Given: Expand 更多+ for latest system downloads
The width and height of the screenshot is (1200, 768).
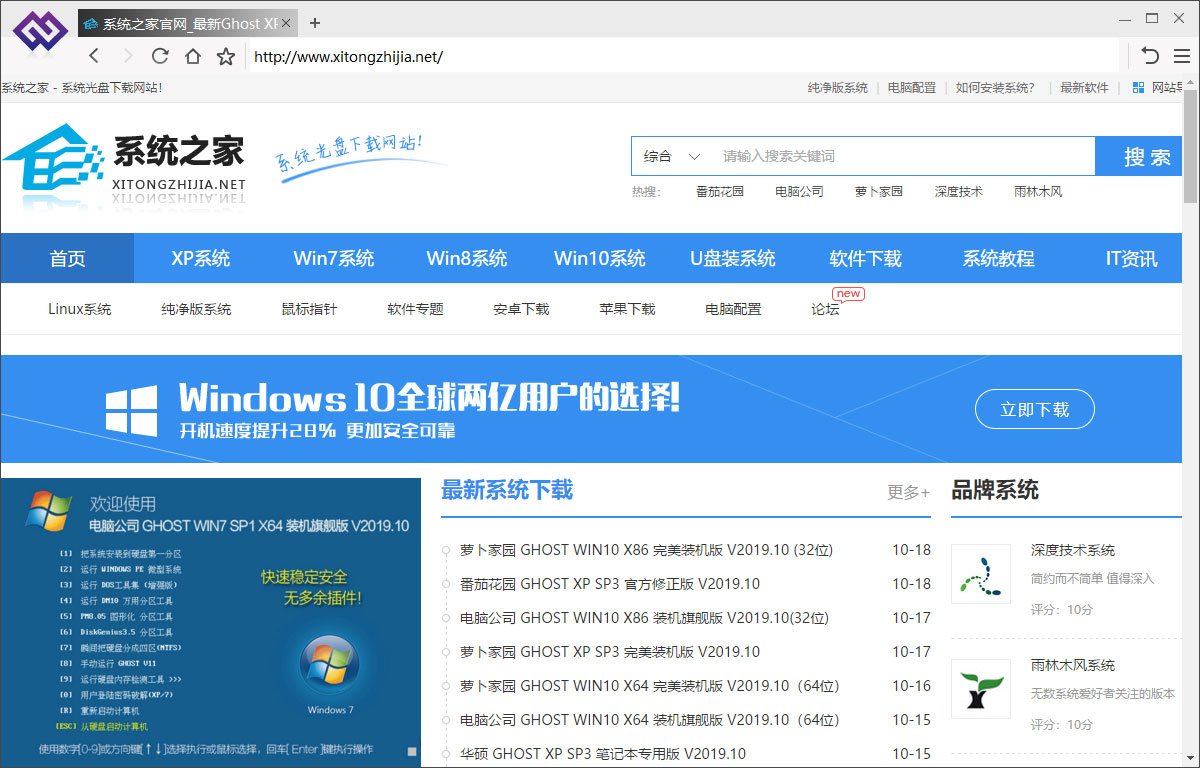Looking at the screenshot, I should coord(908,490).
